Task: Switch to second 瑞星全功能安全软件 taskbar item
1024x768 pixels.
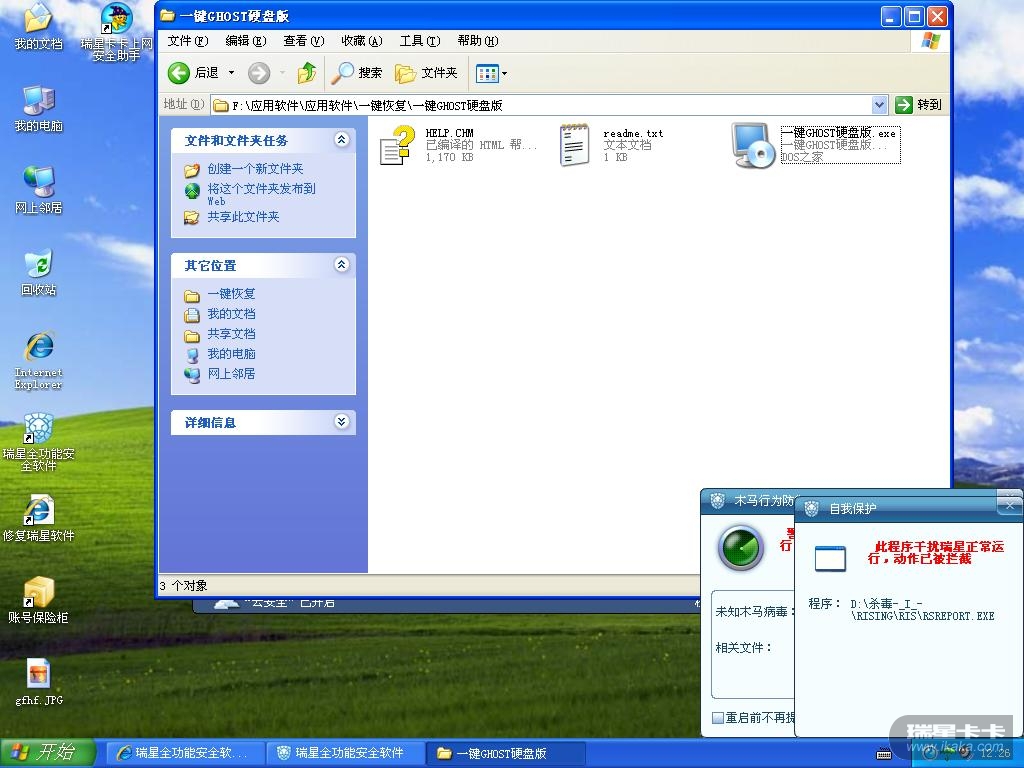Action: tap(345, 753)
